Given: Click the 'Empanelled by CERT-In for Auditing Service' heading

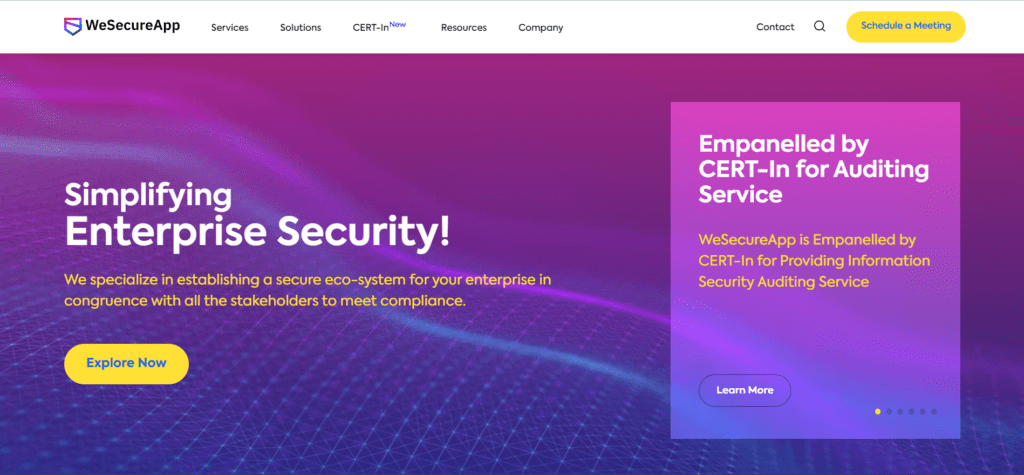Looking at the screenshot, I should pyautogui.click(x=814, y=169).
